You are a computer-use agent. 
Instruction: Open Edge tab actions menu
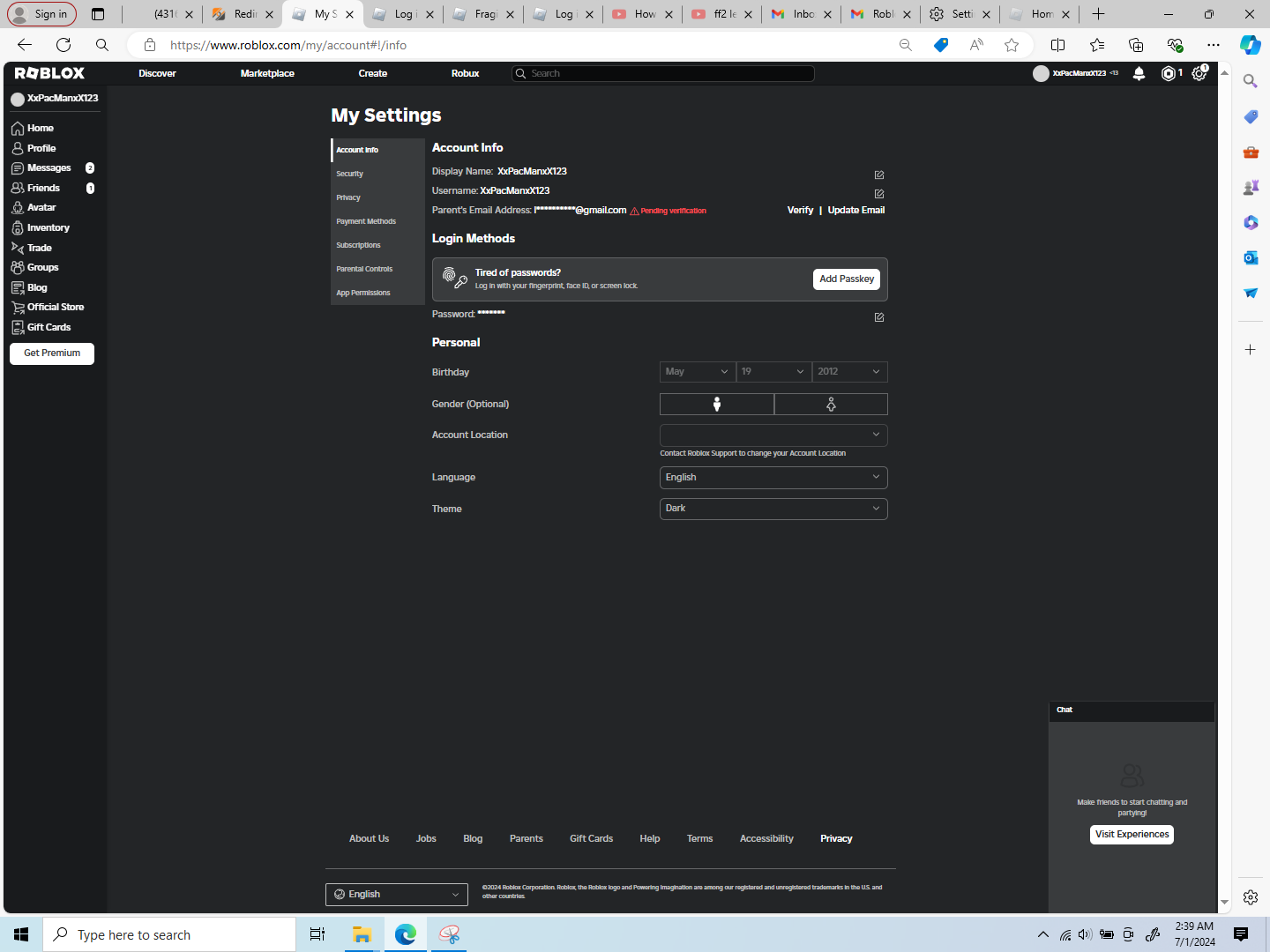pyautogui.click(x=98, y=14)
